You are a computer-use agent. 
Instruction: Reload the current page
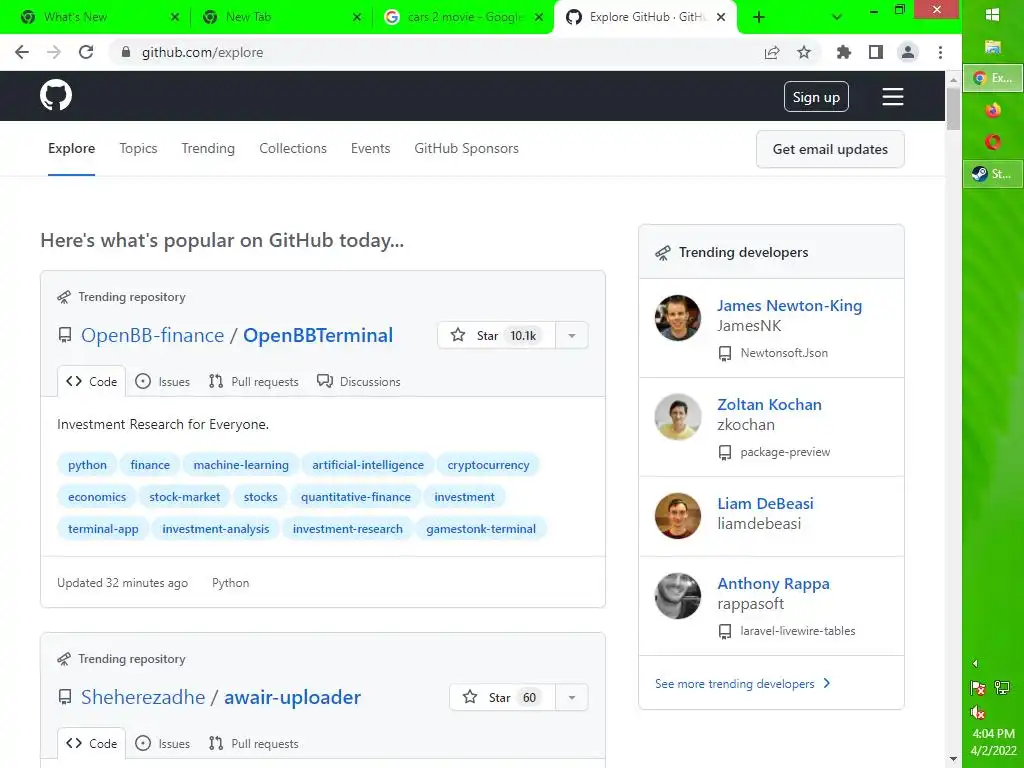click(86, 52)
